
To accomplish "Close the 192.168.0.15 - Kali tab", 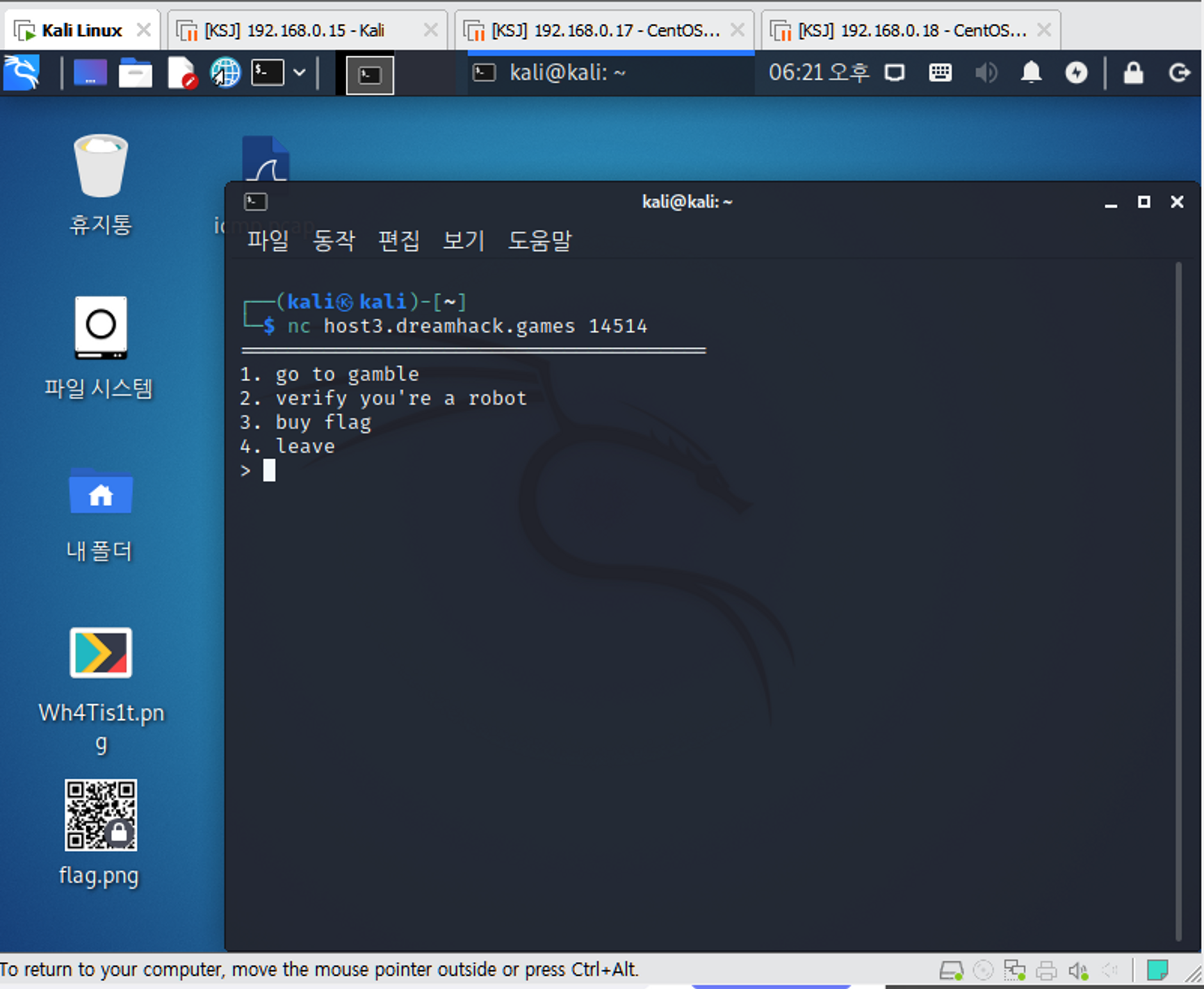I will [x=431, y=30].
